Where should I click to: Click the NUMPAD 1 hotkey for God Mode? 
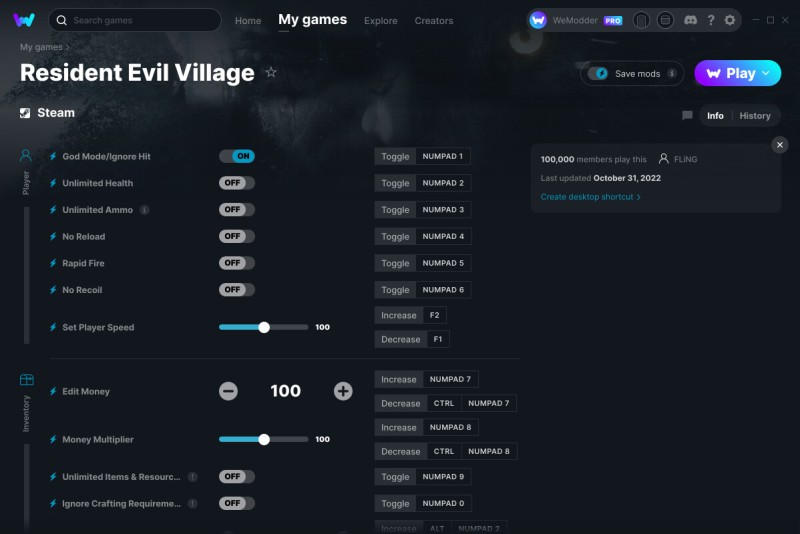(x=443, y=156)
